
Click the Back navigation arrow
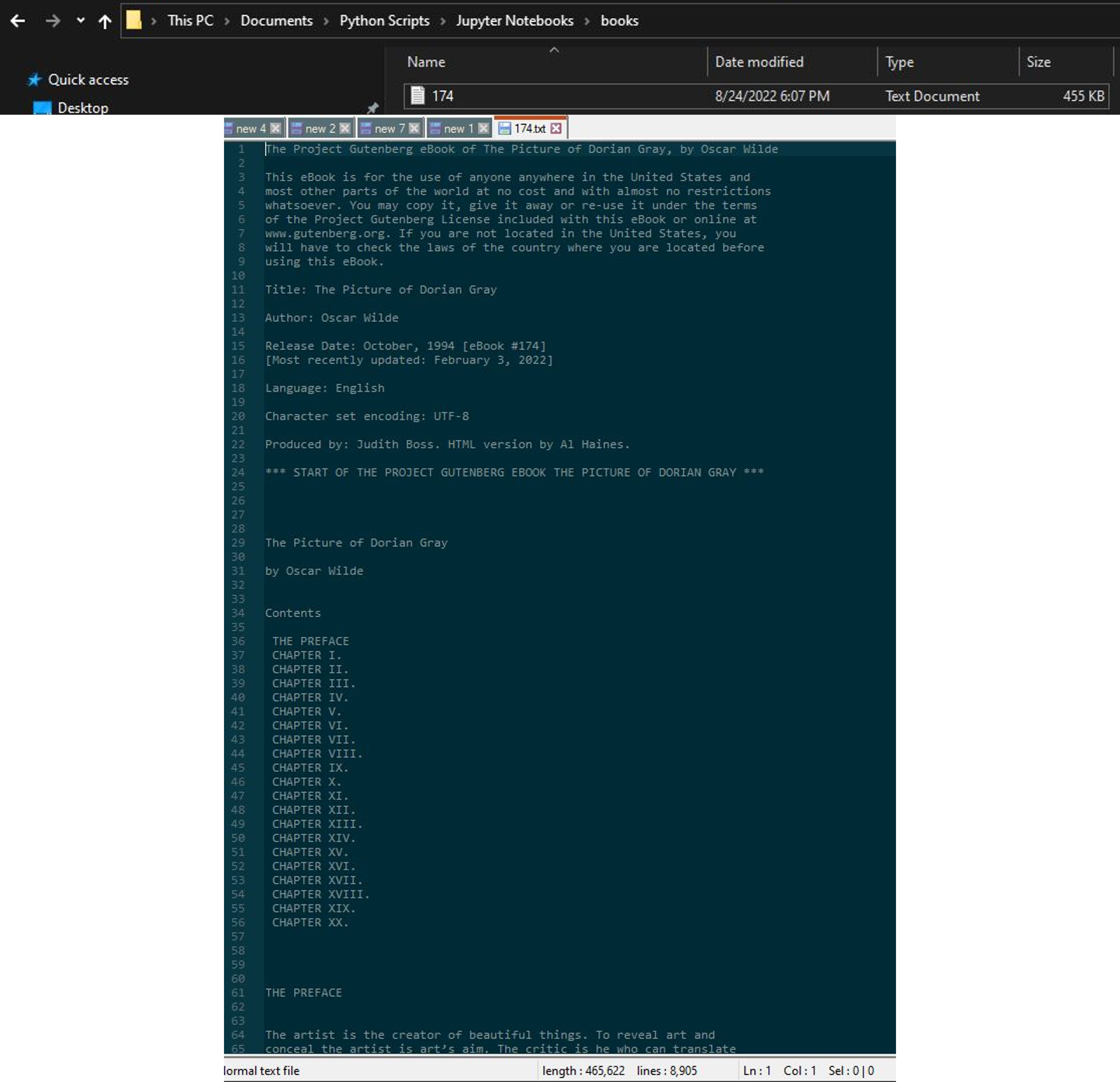click(x=18, y=21)
